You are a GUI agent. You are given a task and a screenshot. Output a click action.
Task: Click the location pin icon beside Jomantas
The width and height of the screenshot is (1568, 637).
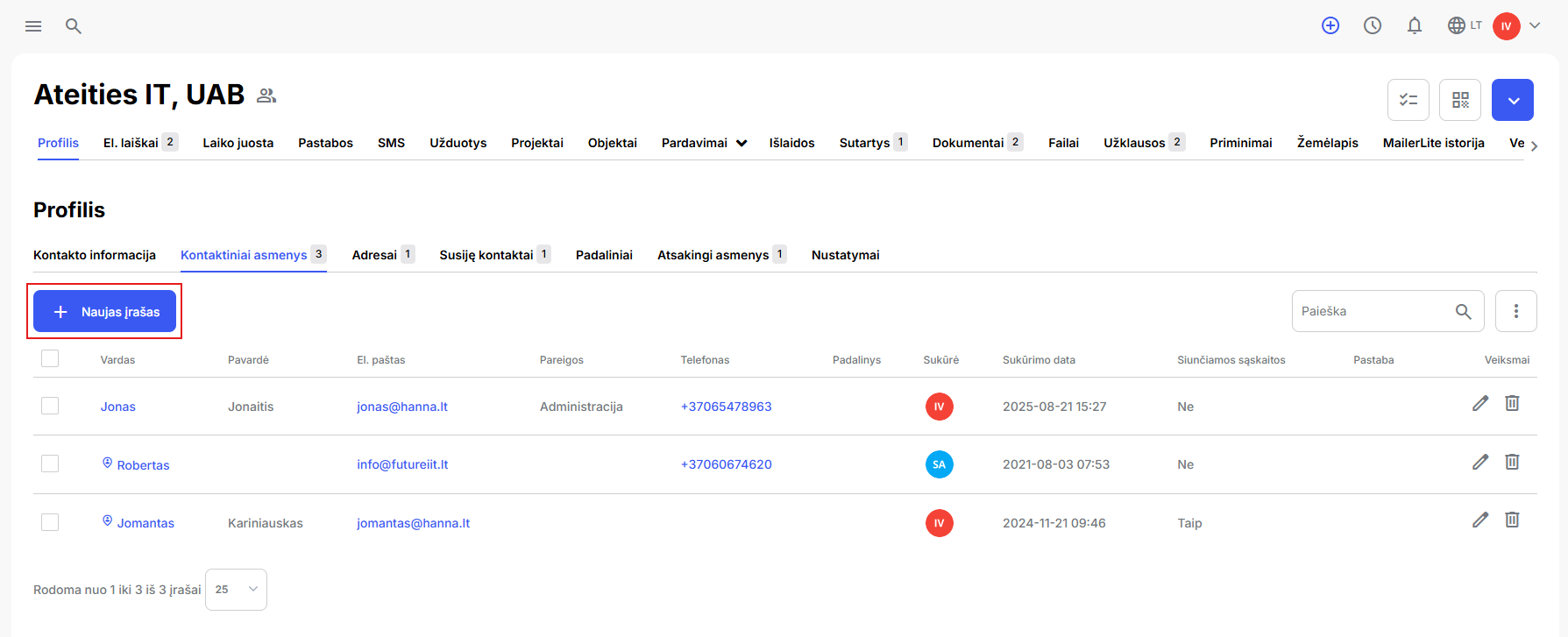coord(108,520)
